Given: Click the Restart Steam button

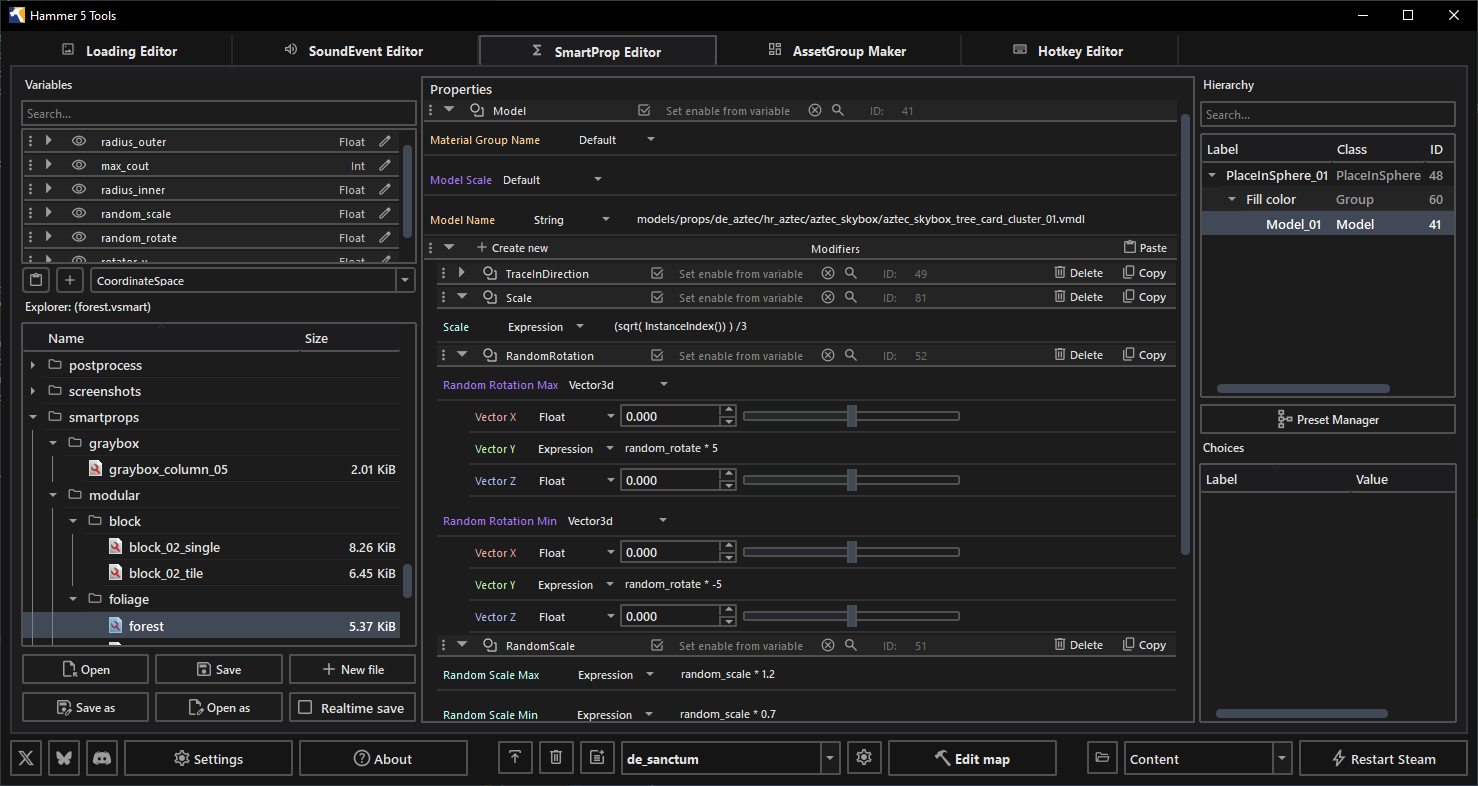Looking at the screenshot, I should coord(1383,759).
